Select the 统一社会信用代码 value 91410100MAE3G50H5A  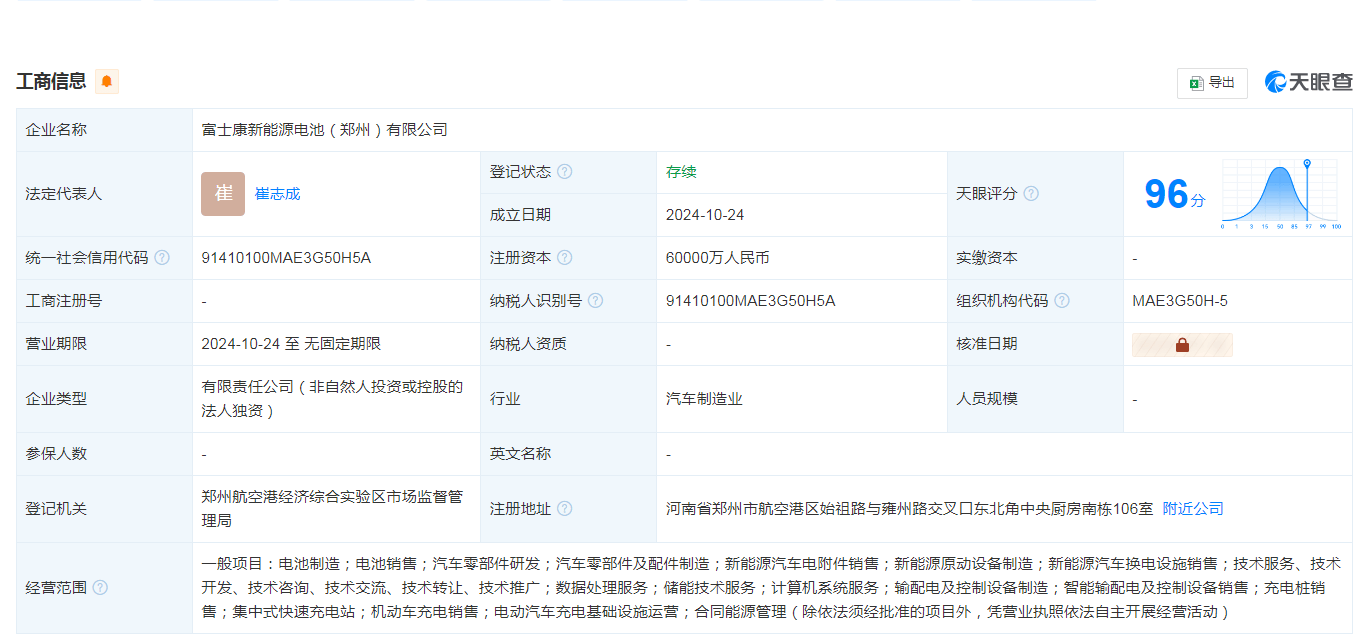[x=286, y=258]
